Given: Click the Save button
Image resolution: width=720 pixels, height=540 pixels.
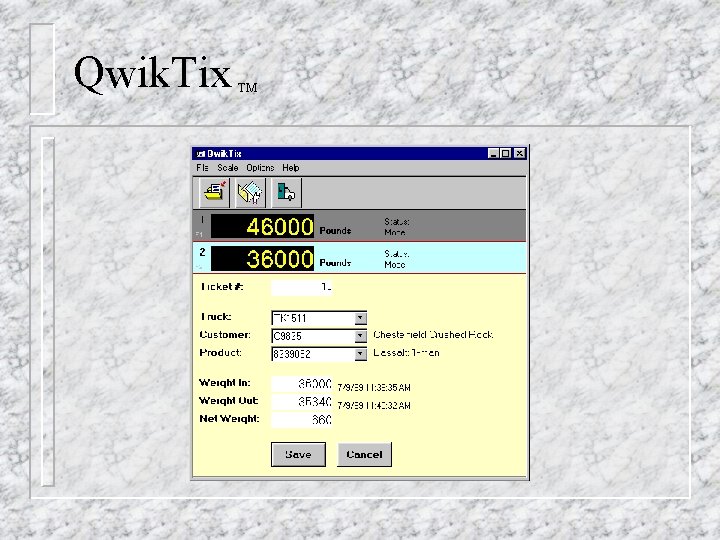Looking at the screenshot, I should pos(298,455).
